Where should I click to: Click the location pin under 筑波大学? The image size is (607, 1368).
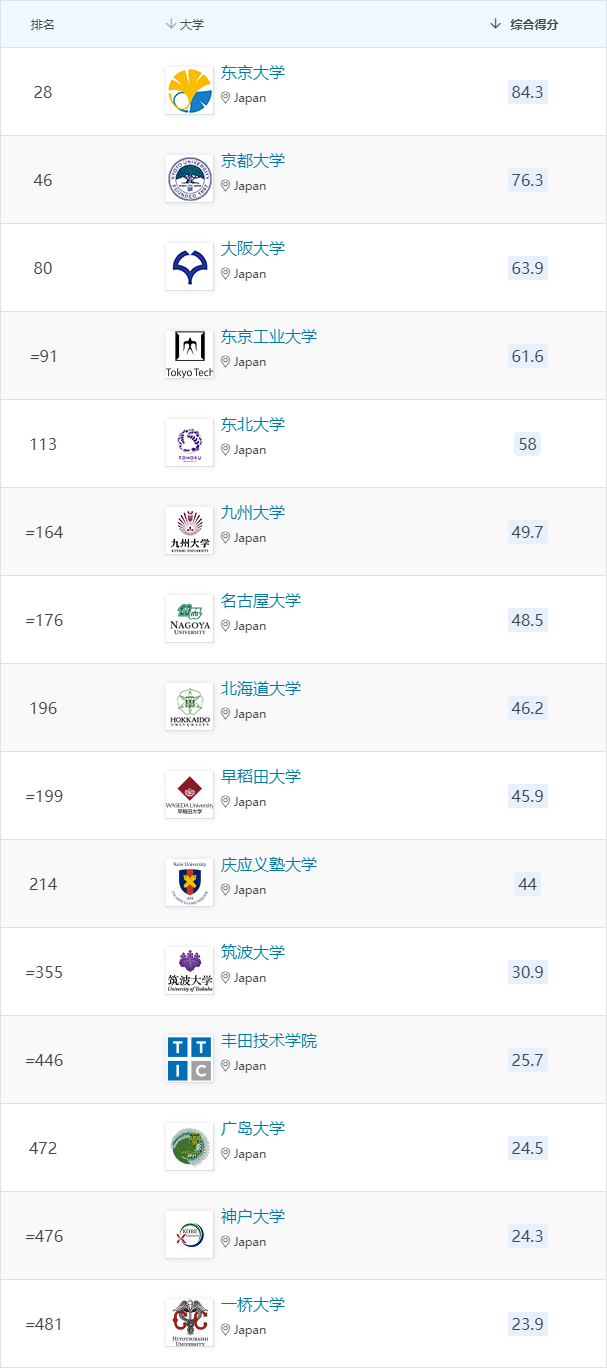click(x=226, y=978)
